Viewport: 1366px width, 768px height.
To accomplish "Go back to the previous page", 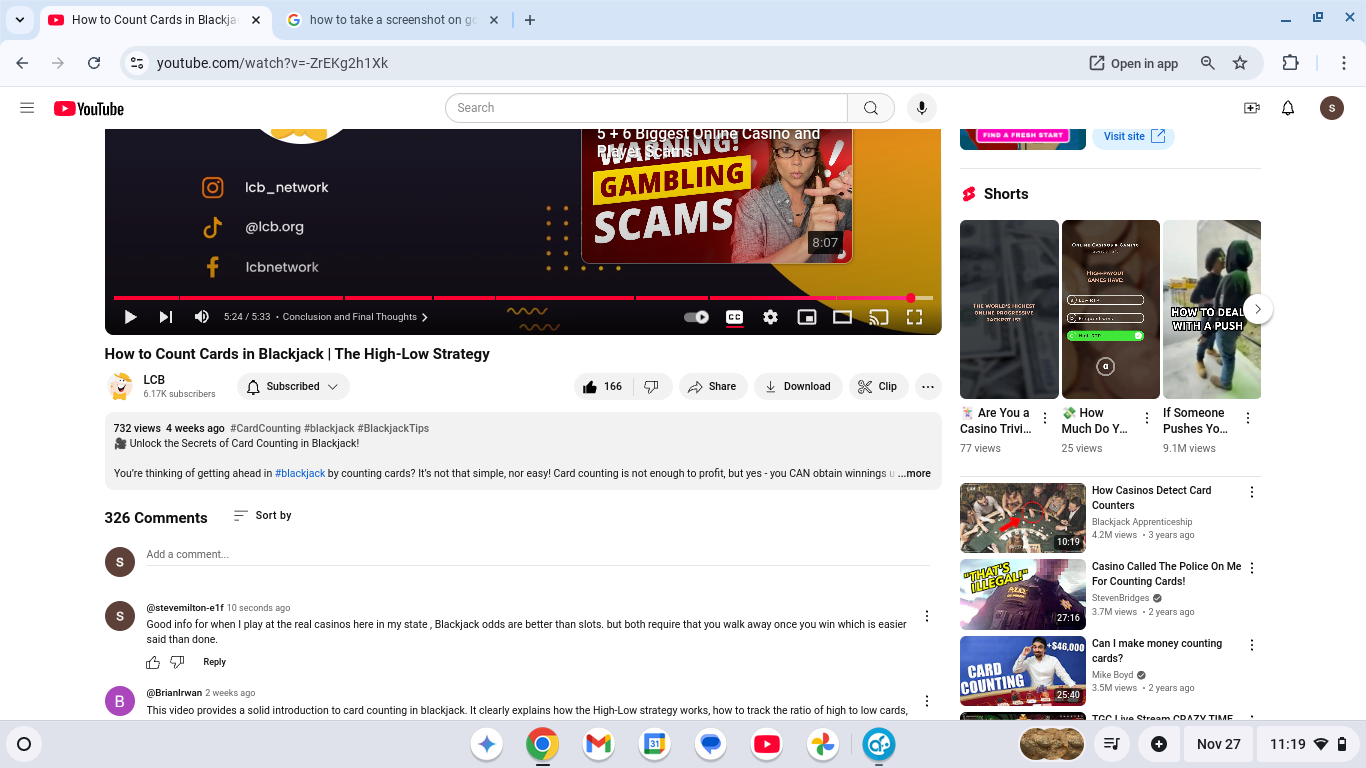I will pyautogui.click(x=22, y=63).
